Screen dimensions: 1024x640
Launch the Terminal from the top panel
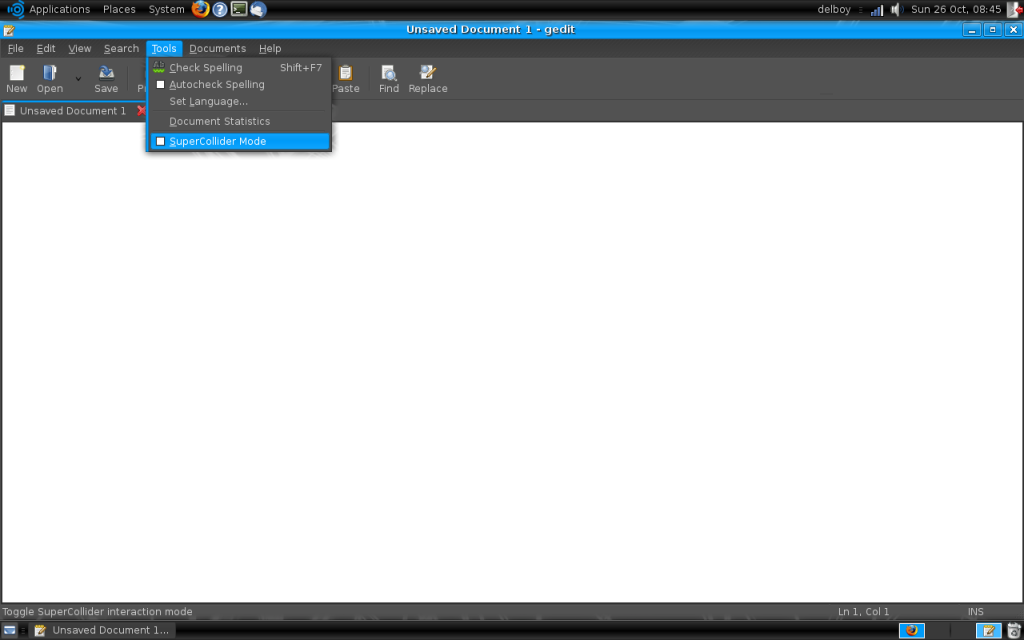tap(239, 9)
